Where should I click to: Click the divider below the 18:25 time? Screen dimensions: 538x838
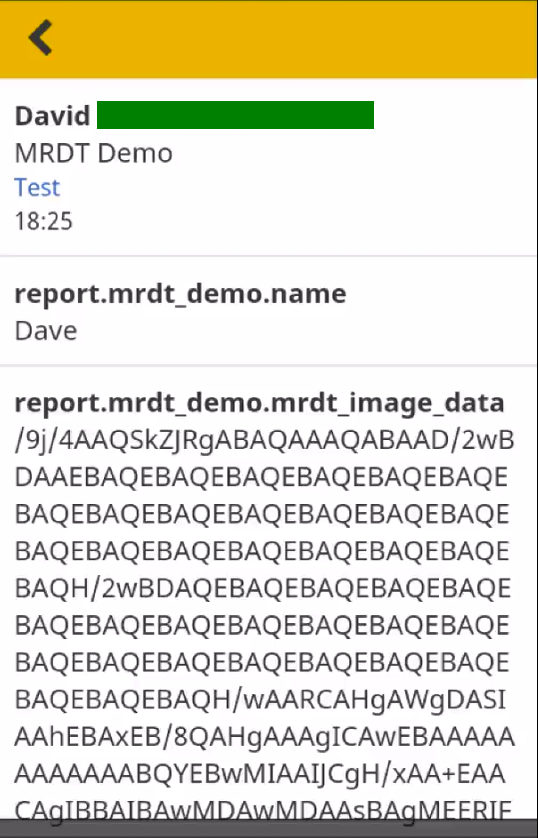(269, 256)
